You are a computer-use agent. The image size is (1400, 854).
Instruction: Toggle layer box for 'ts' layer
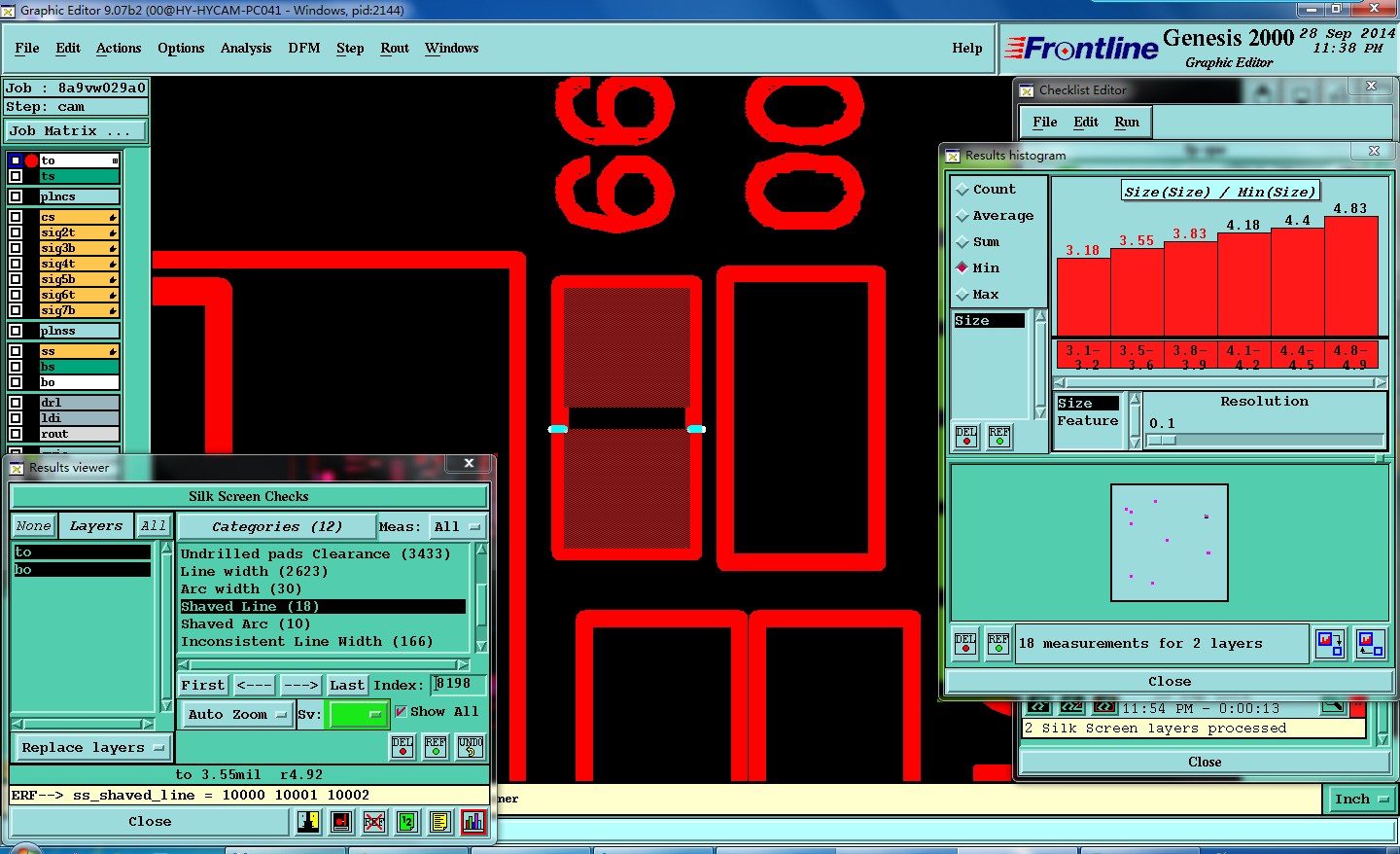[x=16, y=177]
